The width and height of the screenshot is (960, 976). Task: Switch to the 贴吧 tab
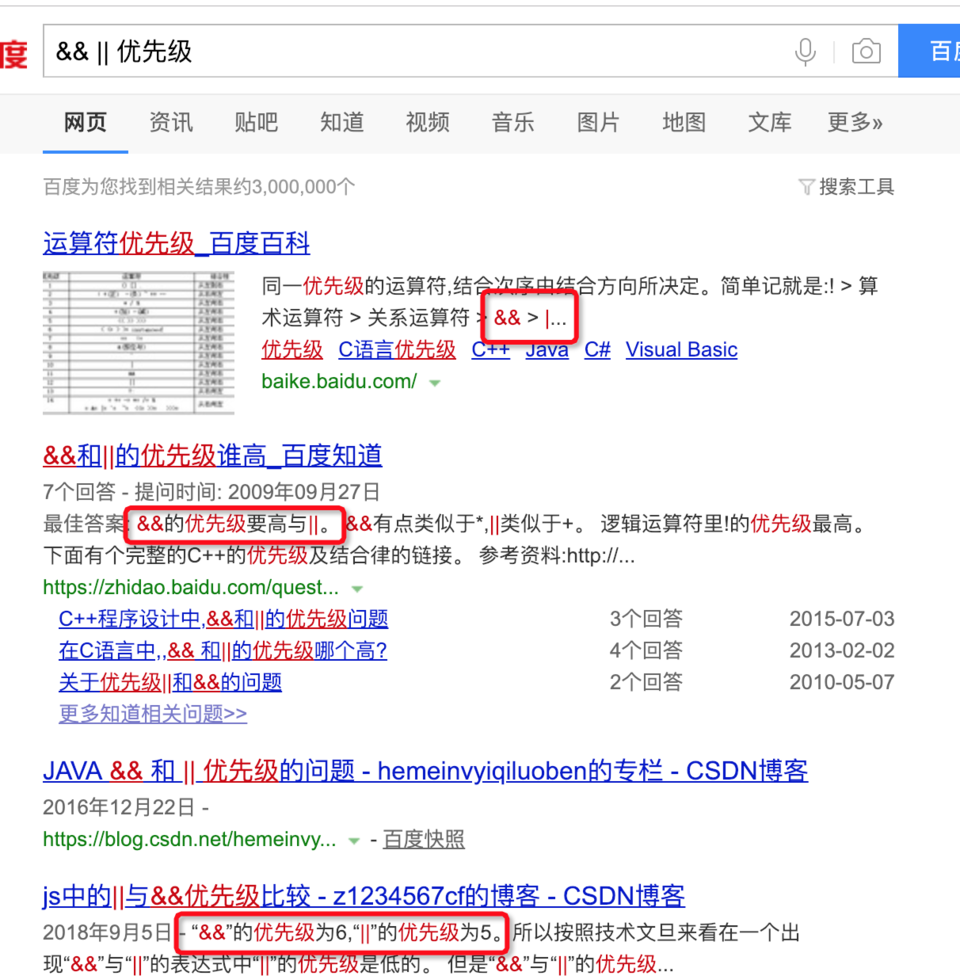256,123
